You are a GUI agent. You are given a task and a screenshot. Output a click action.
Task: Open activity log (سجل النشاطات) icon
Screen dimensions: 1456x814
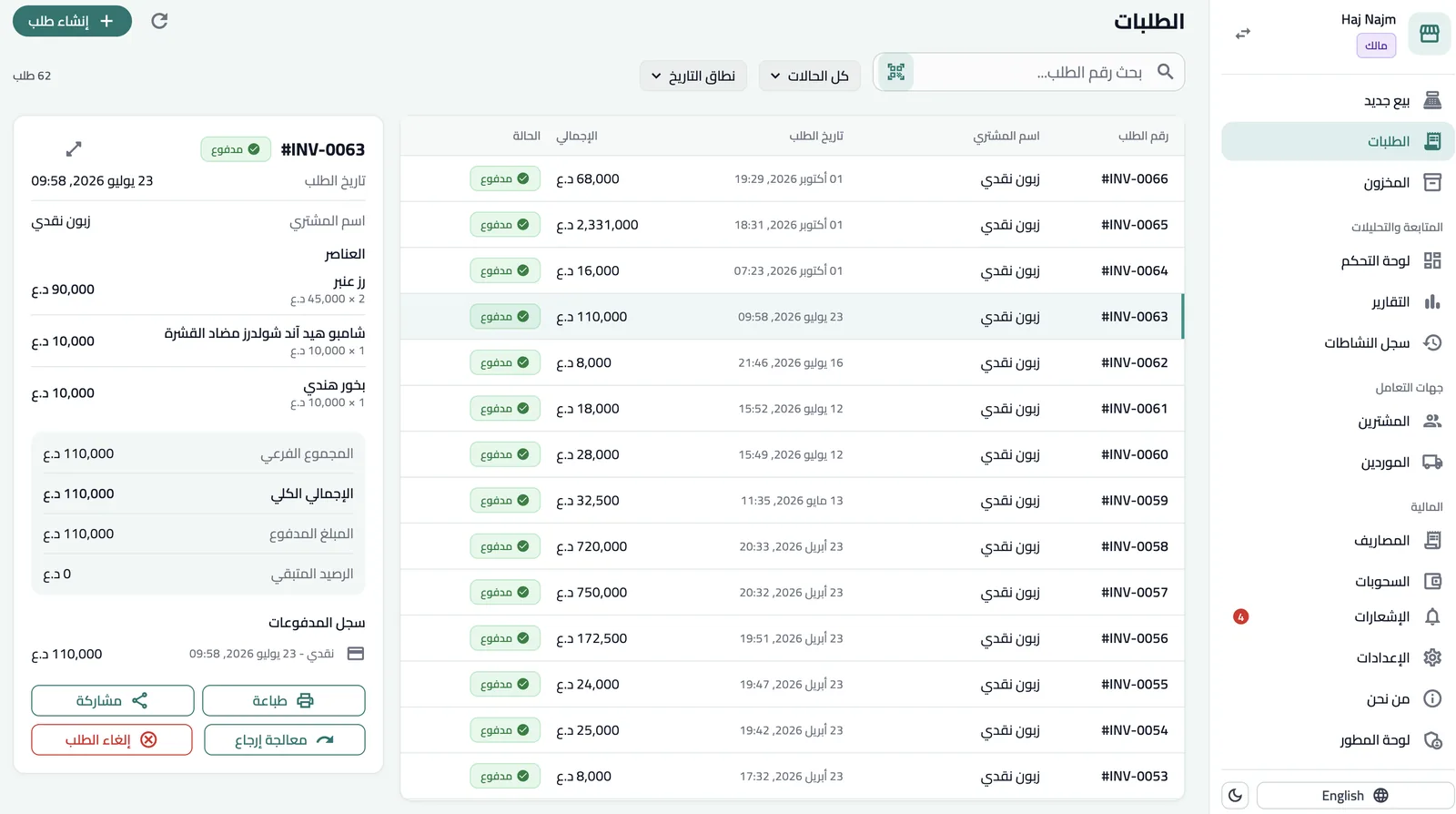[1432, 343]
